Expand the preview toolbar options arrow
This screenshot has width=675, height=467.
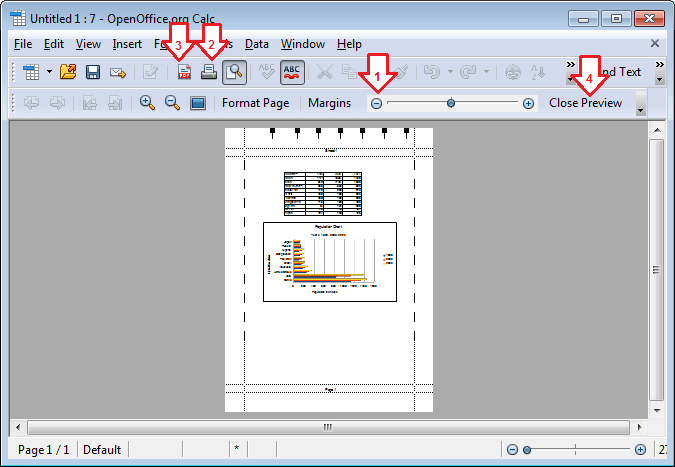point(640,109)
